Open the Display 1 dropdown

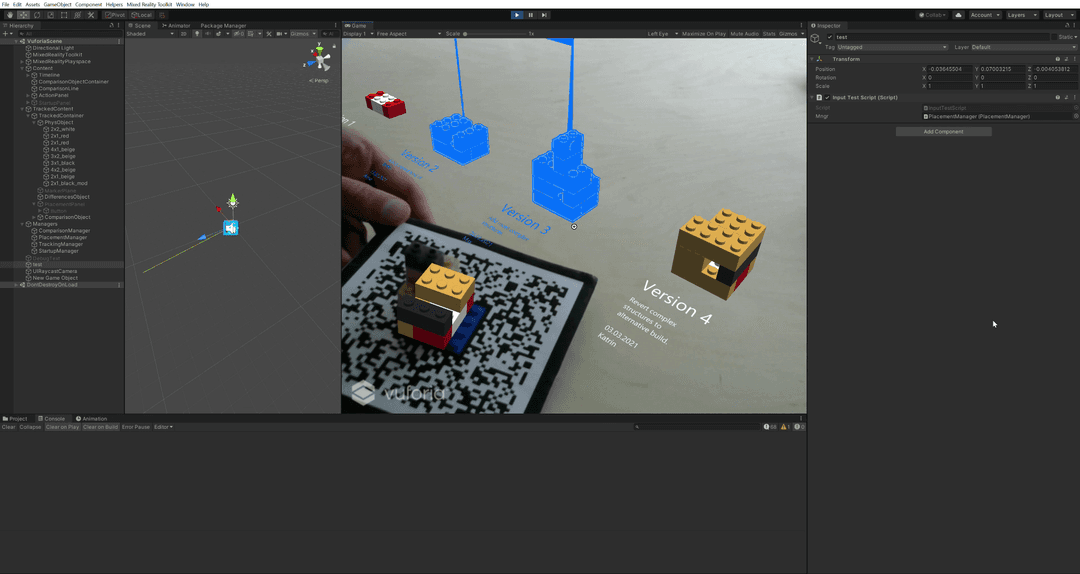pos(358,33)
